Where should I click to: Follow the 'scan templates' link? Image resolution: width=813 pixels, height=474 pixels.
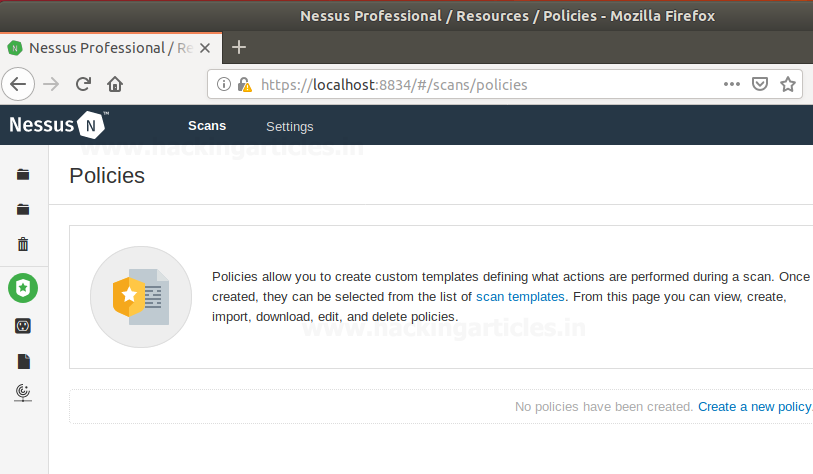point(520,297)
